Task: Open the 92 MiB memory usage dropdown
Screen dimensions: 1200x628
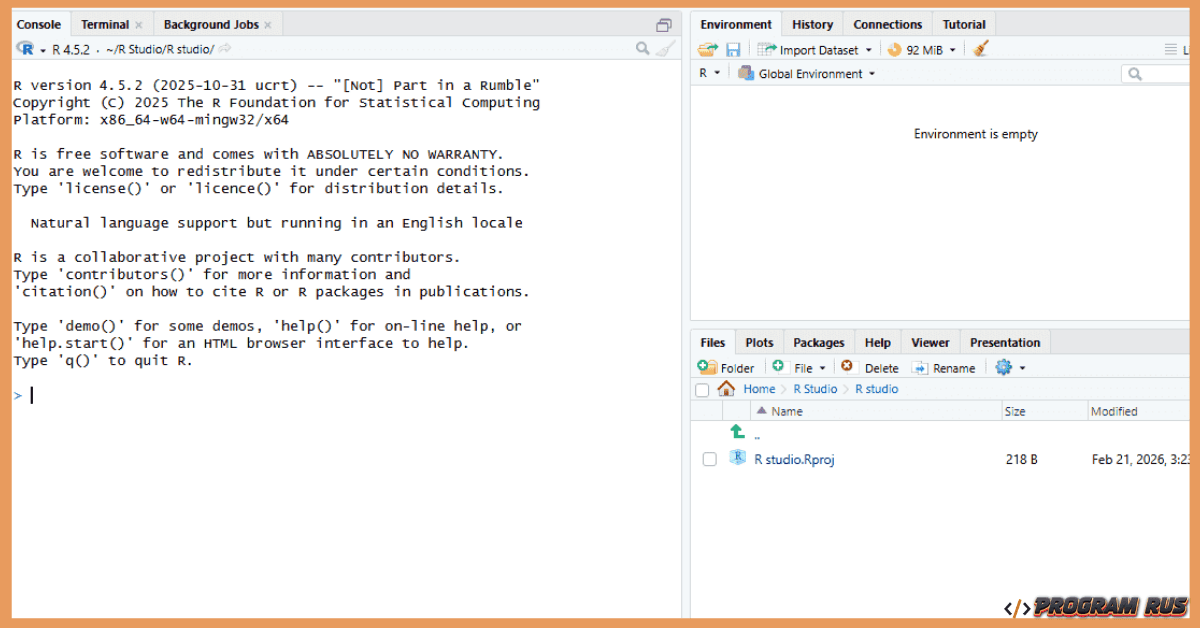Action: tap(922, 50)
